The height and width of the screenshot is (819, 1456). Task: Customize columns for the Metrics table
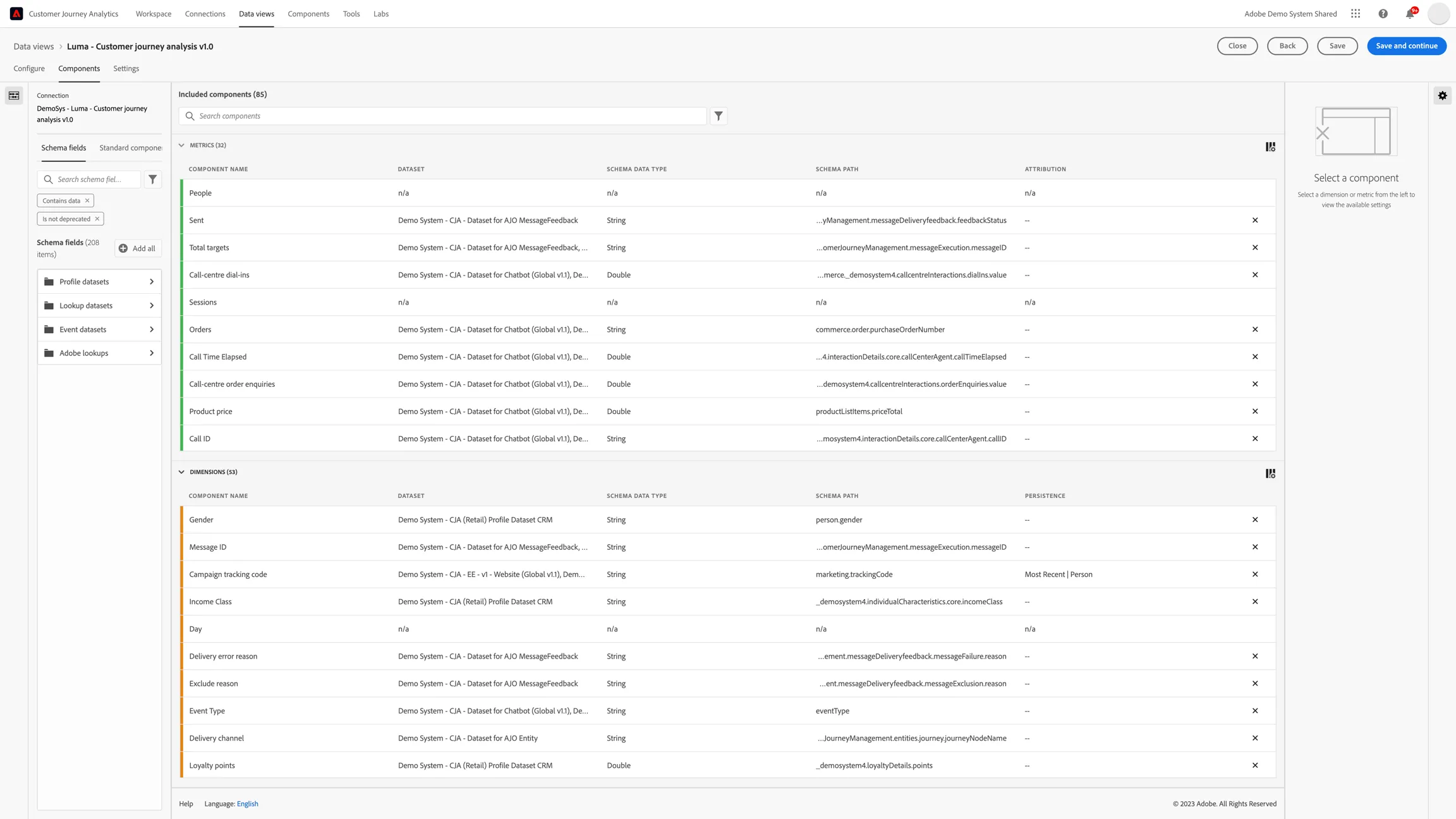(x=1270, y=147)
